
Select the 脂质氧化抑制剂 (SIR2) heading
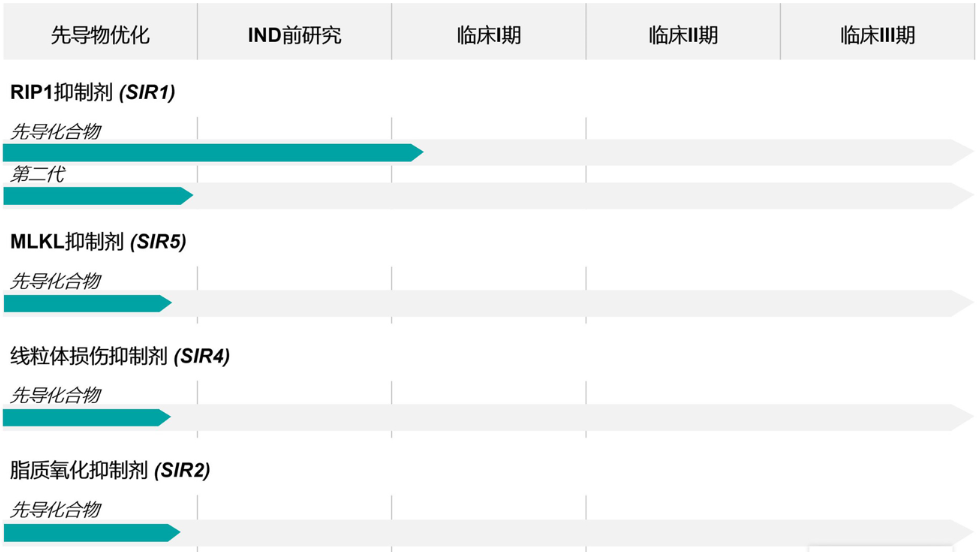coord(110,470)
